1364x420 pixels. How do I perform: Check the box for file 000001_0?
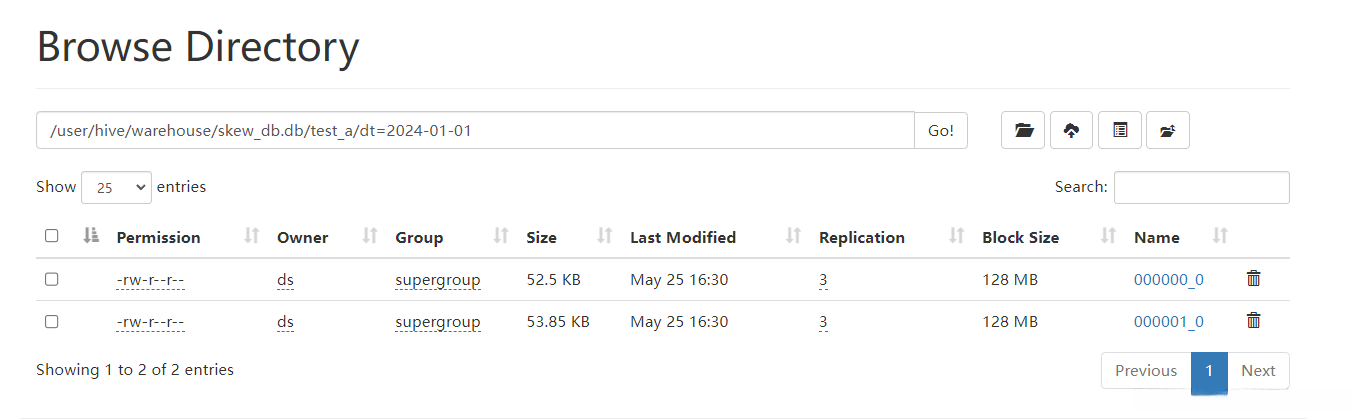pyautogui.click(x=52, y=321)
